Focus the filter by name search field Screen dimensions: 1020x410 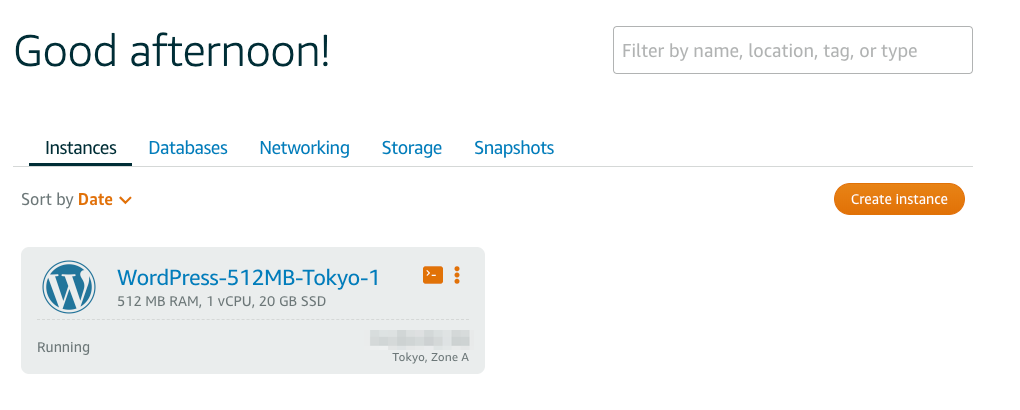(x=792, y=51)
